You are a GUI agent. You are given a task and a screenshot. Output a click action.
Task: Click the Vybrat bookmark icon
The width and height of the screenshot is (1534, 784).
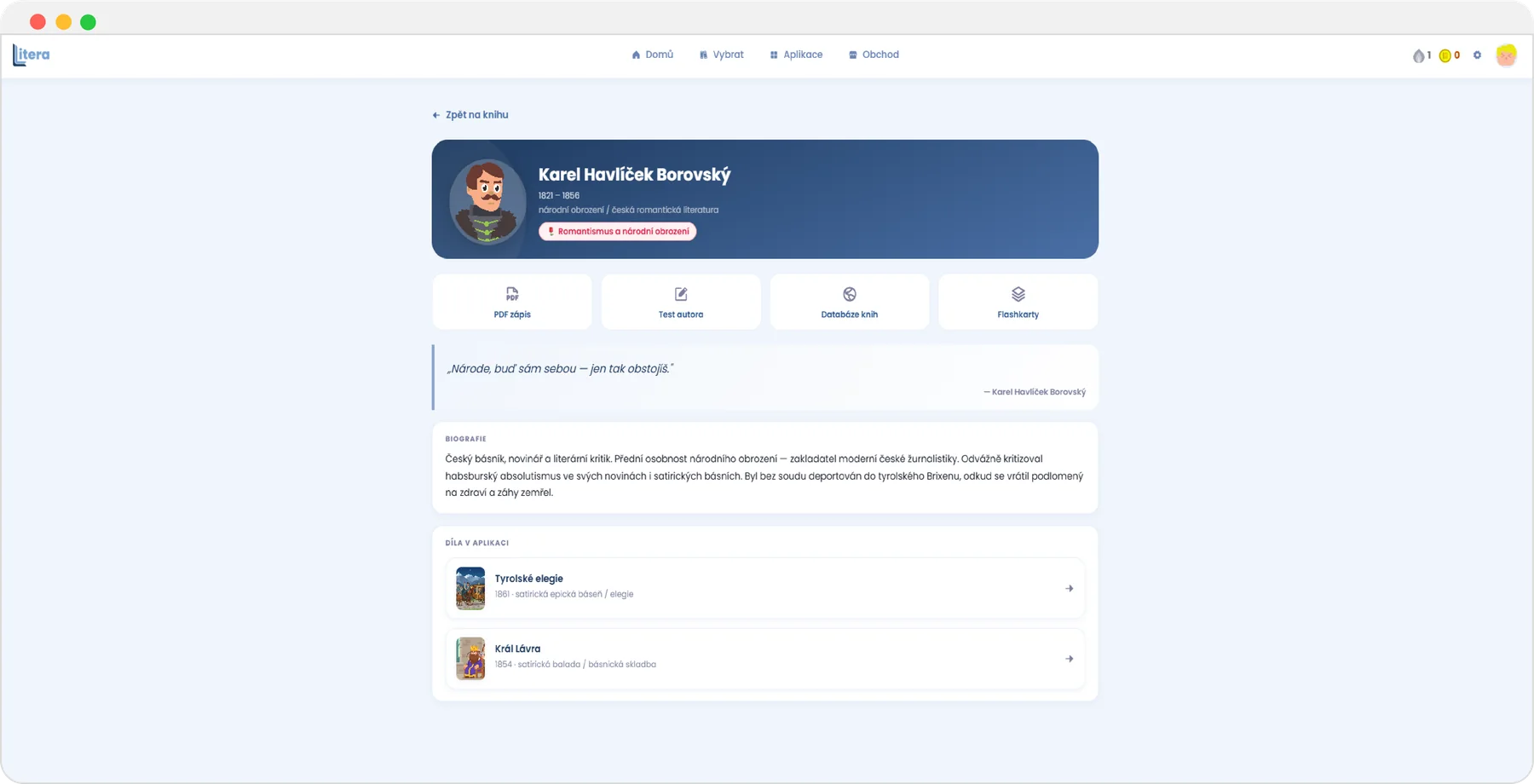(704, 55)
